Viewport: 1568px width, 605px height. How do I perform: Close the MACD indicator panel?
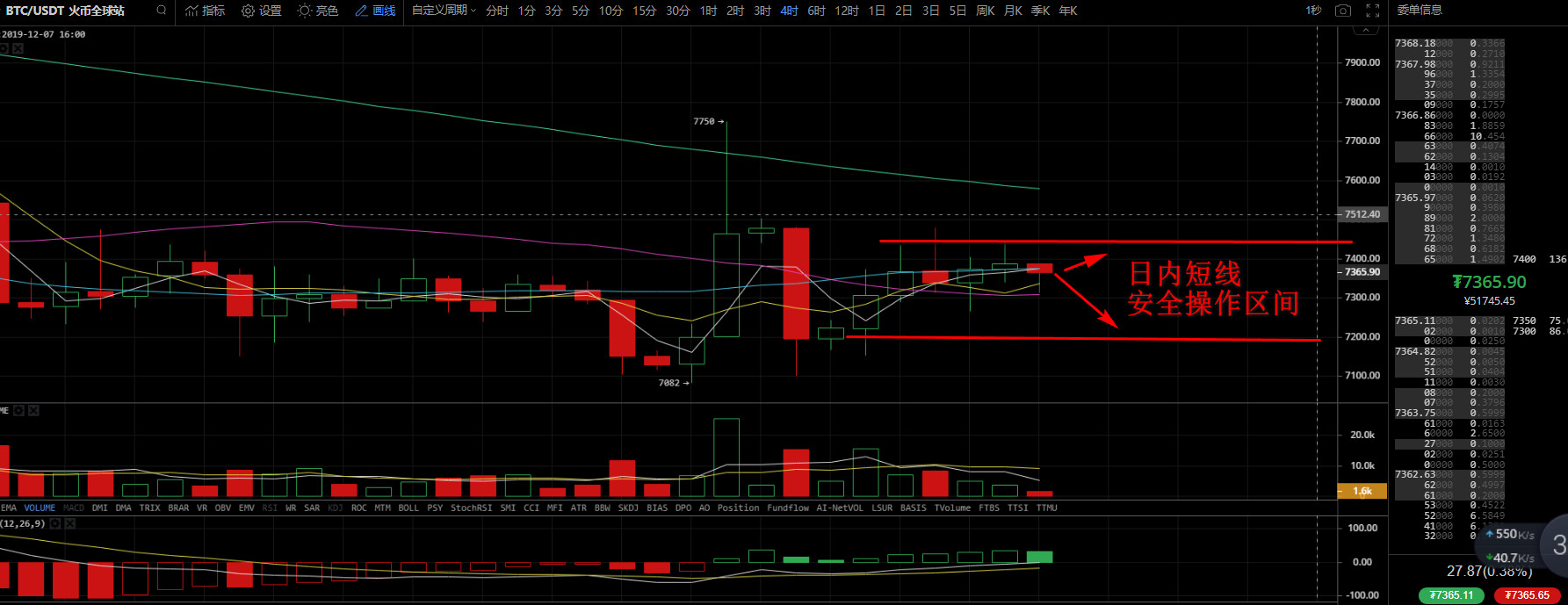coord(70,523)
